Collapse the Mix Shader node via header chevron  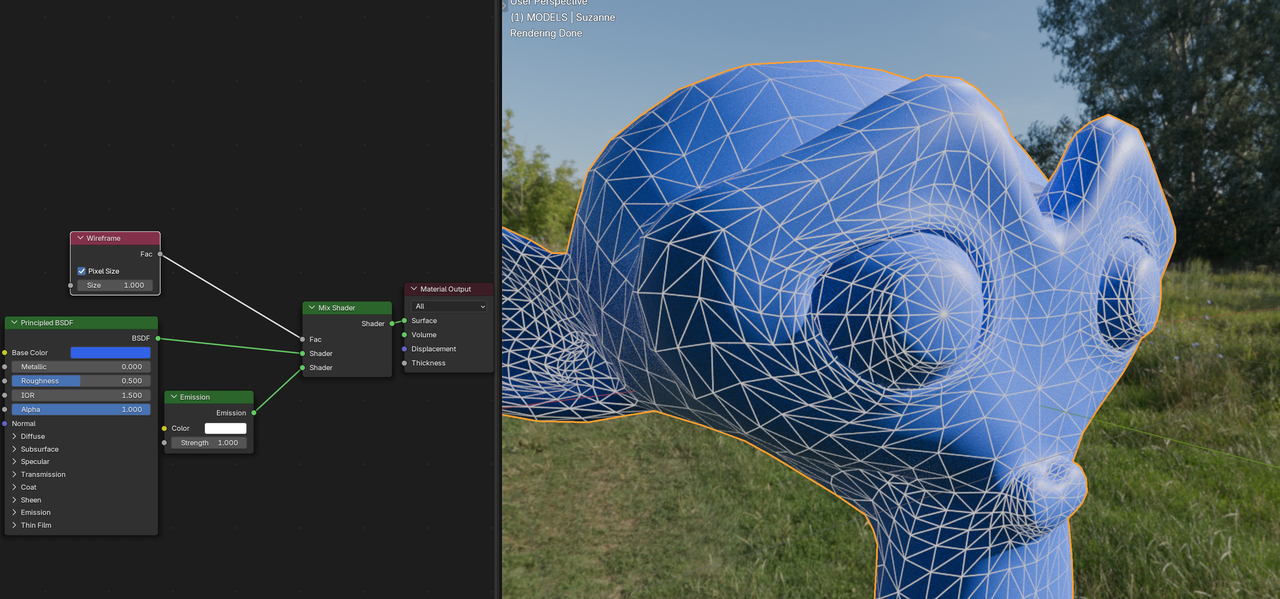tap(312, 308)
